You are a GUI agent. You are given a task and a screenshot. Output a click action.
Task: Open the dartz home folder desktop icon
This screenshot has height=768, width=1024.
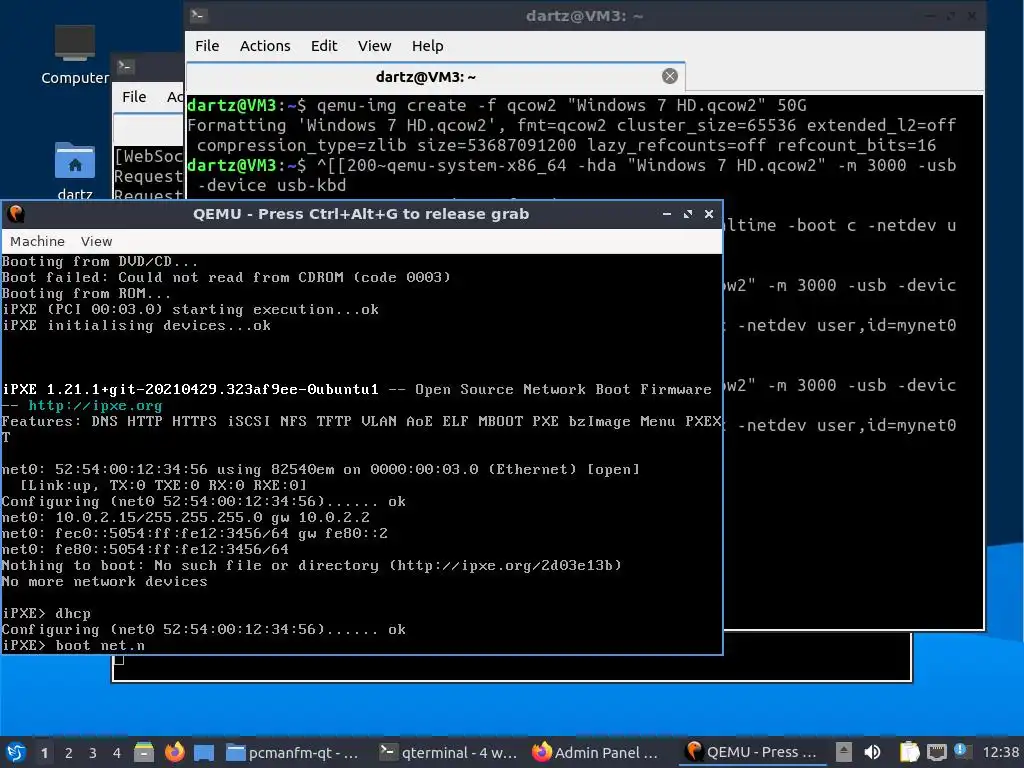(75, 170)
